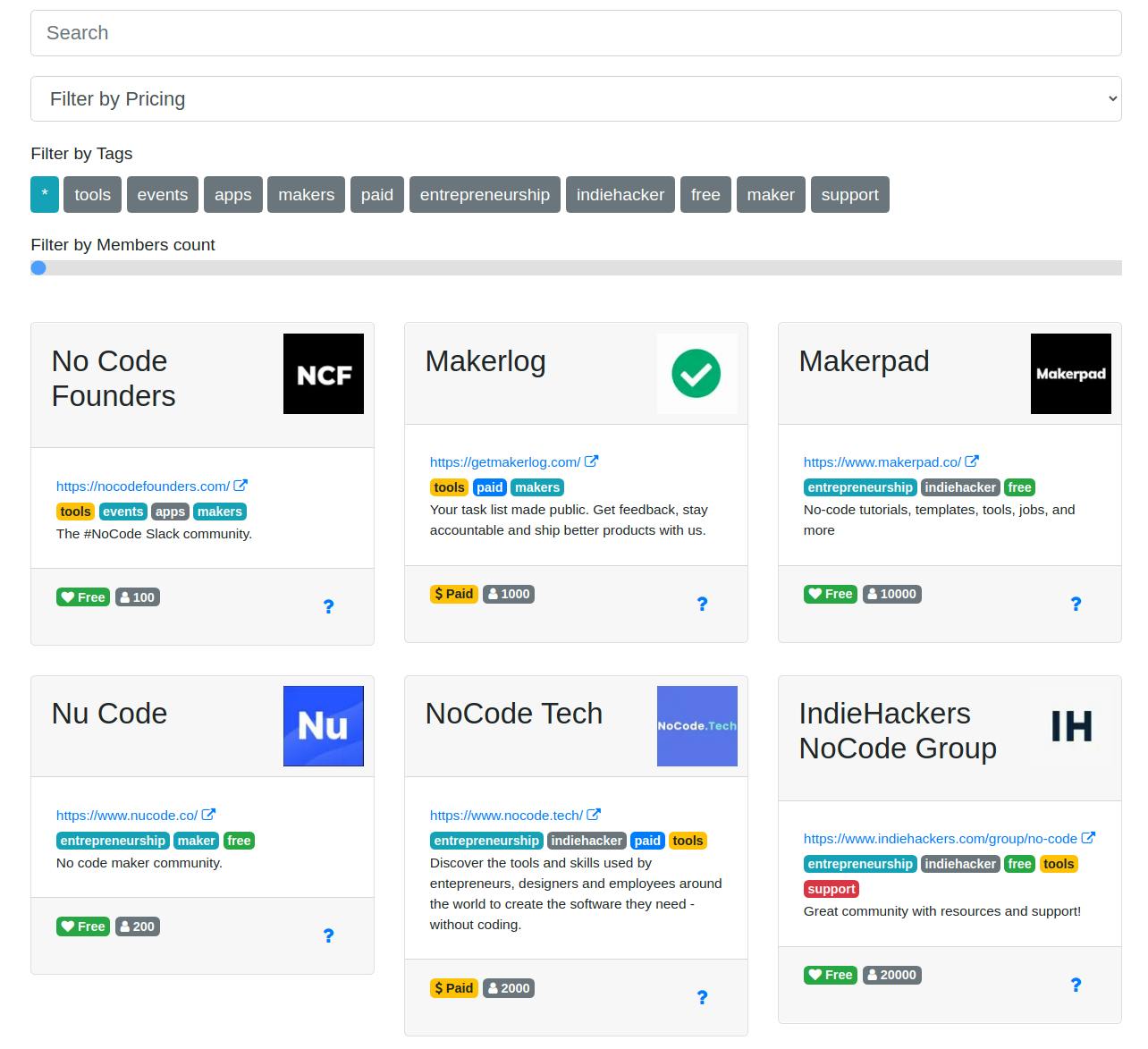Click the Paid badge on NoCode Tech

click(x=454, y=988)
